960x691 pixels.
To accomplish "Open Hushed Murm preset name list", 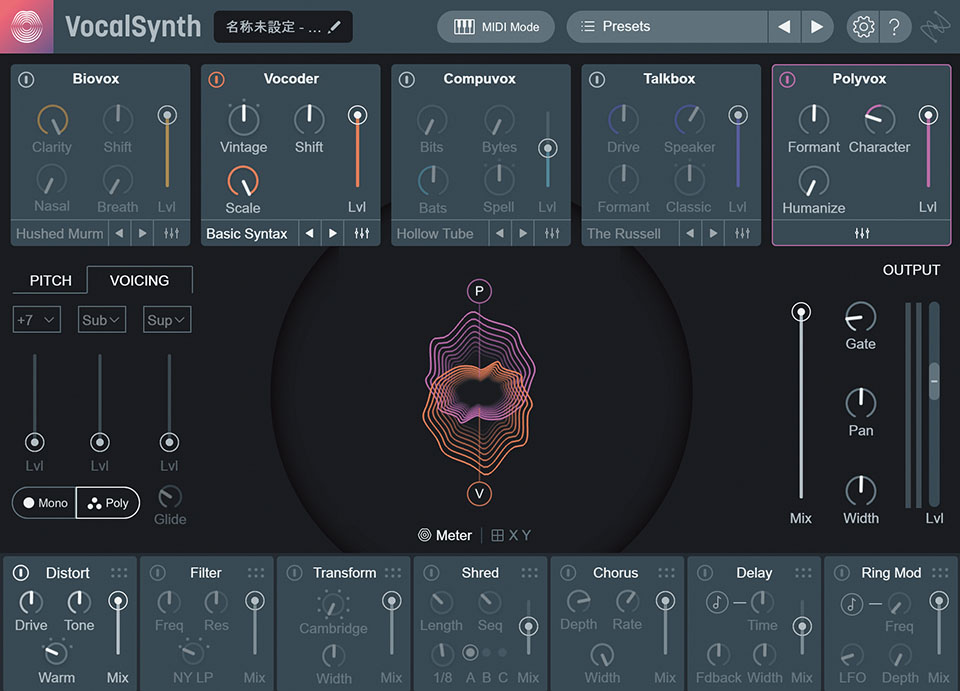I will (x=59, y=233).
